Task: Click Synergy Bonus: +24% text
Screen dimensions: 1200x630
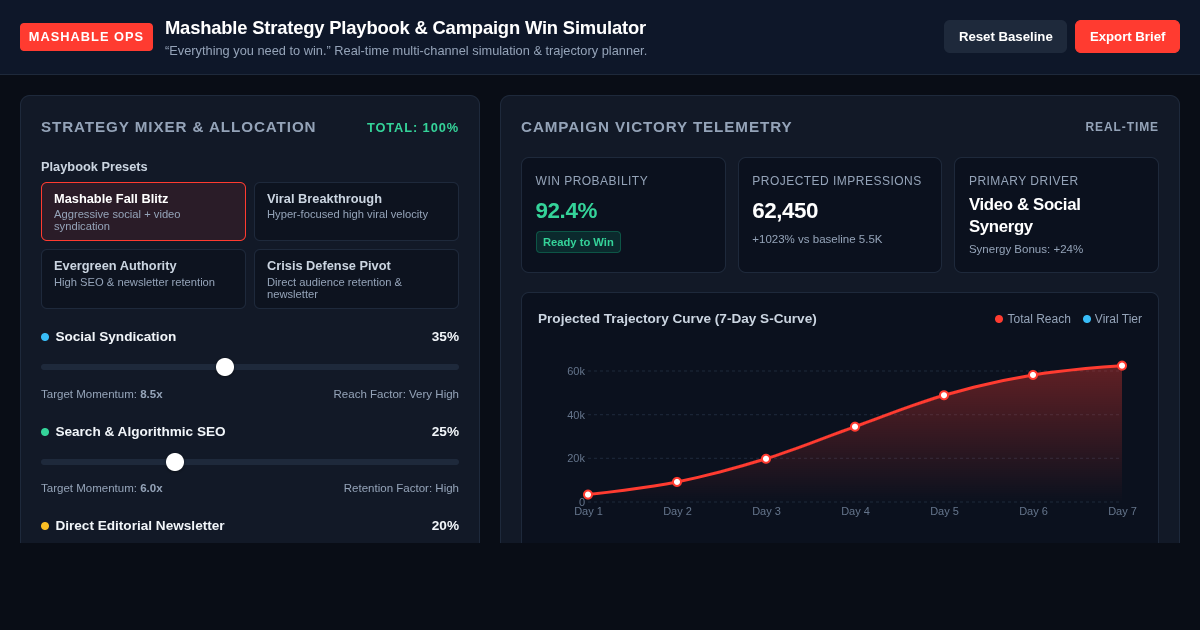Action: tap(1026, 249)
